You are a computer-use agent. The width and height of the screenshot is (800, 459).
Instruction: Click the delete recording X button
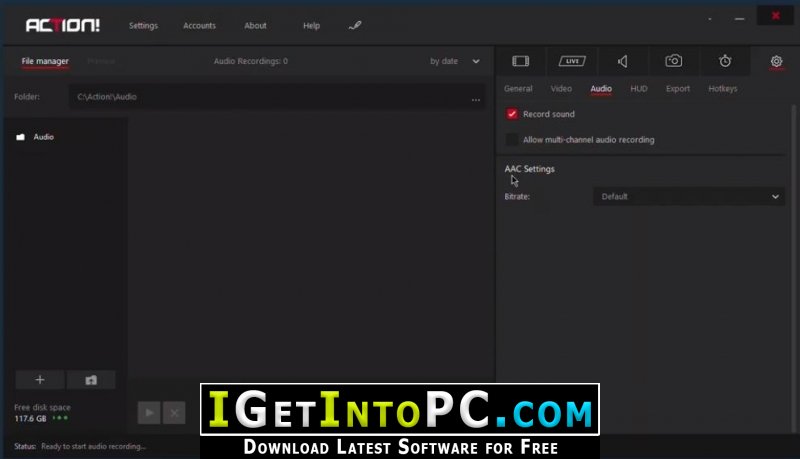click(x=174, y=413)
